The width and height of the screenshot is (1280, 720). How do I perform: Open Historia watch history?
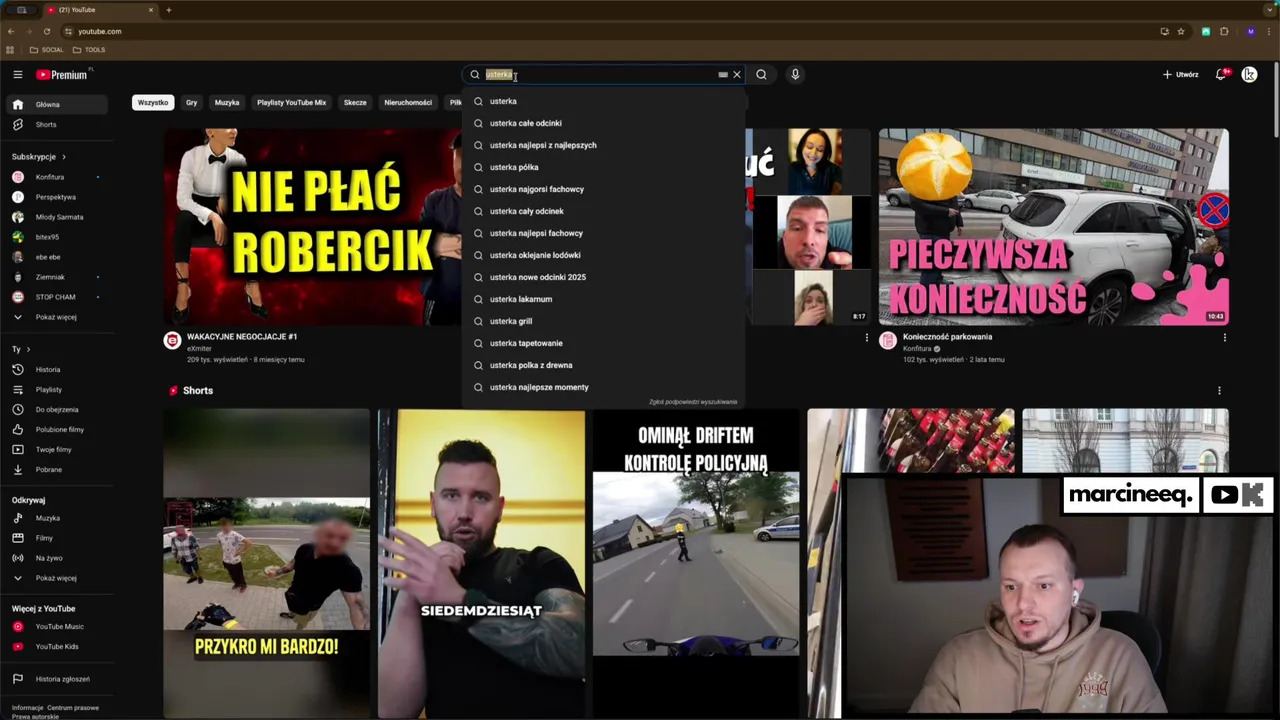pyautogui.click(x=59, y=369)
